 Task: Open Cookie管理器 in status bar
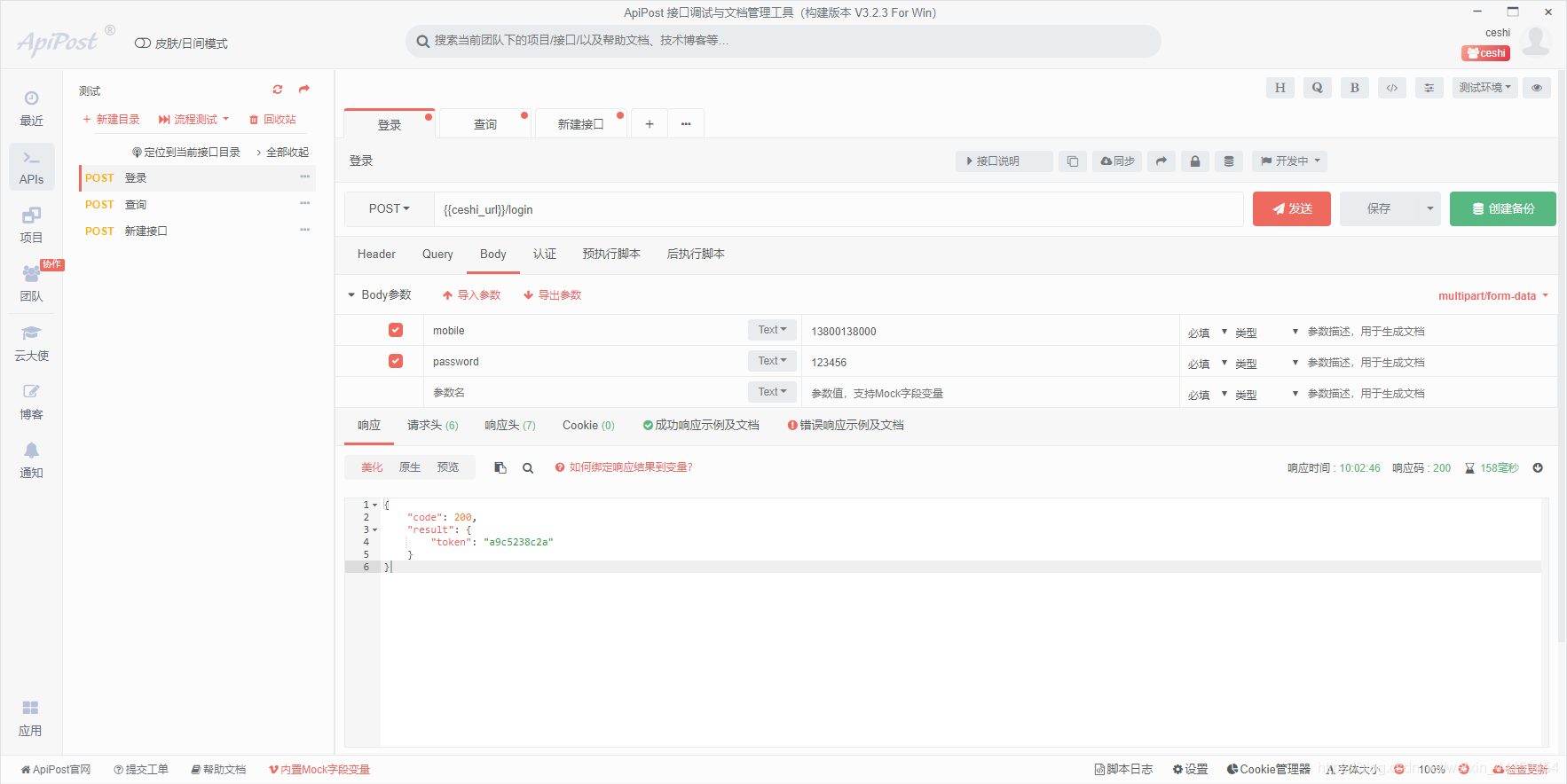[x=1268, y=769]
